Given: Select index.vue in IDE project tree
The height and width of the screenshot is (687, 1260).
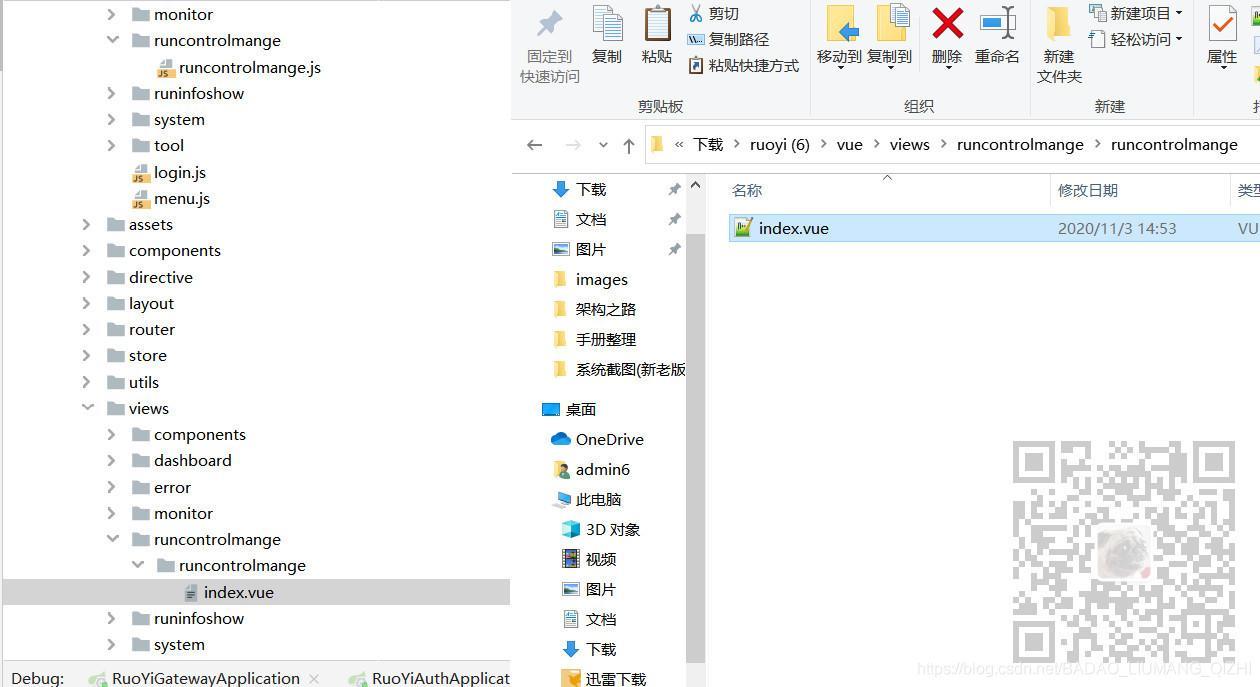Looking at the screenshot, I should click(239, 592).
